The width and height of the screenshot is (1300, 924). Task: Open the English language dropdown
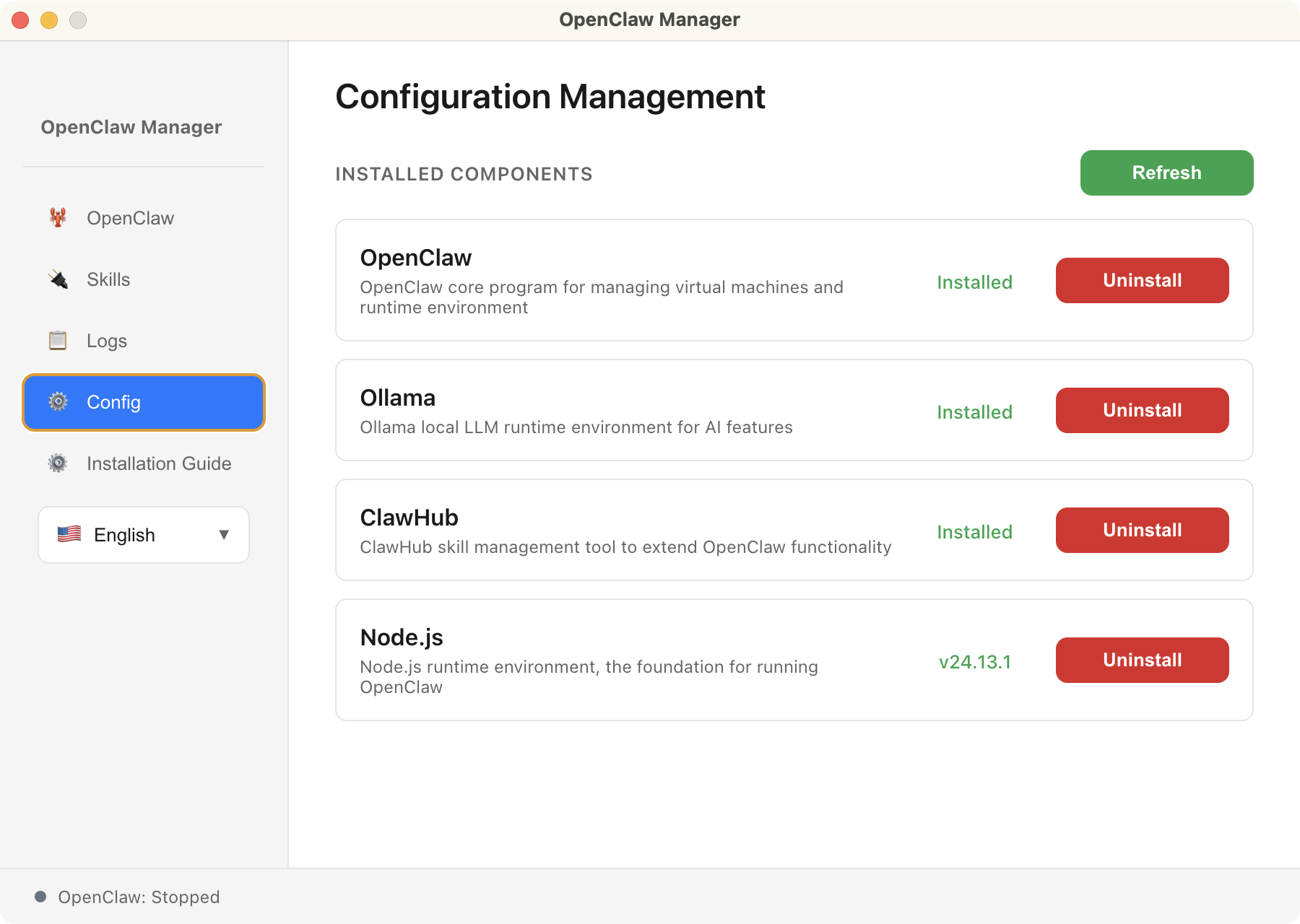[143, 534]
